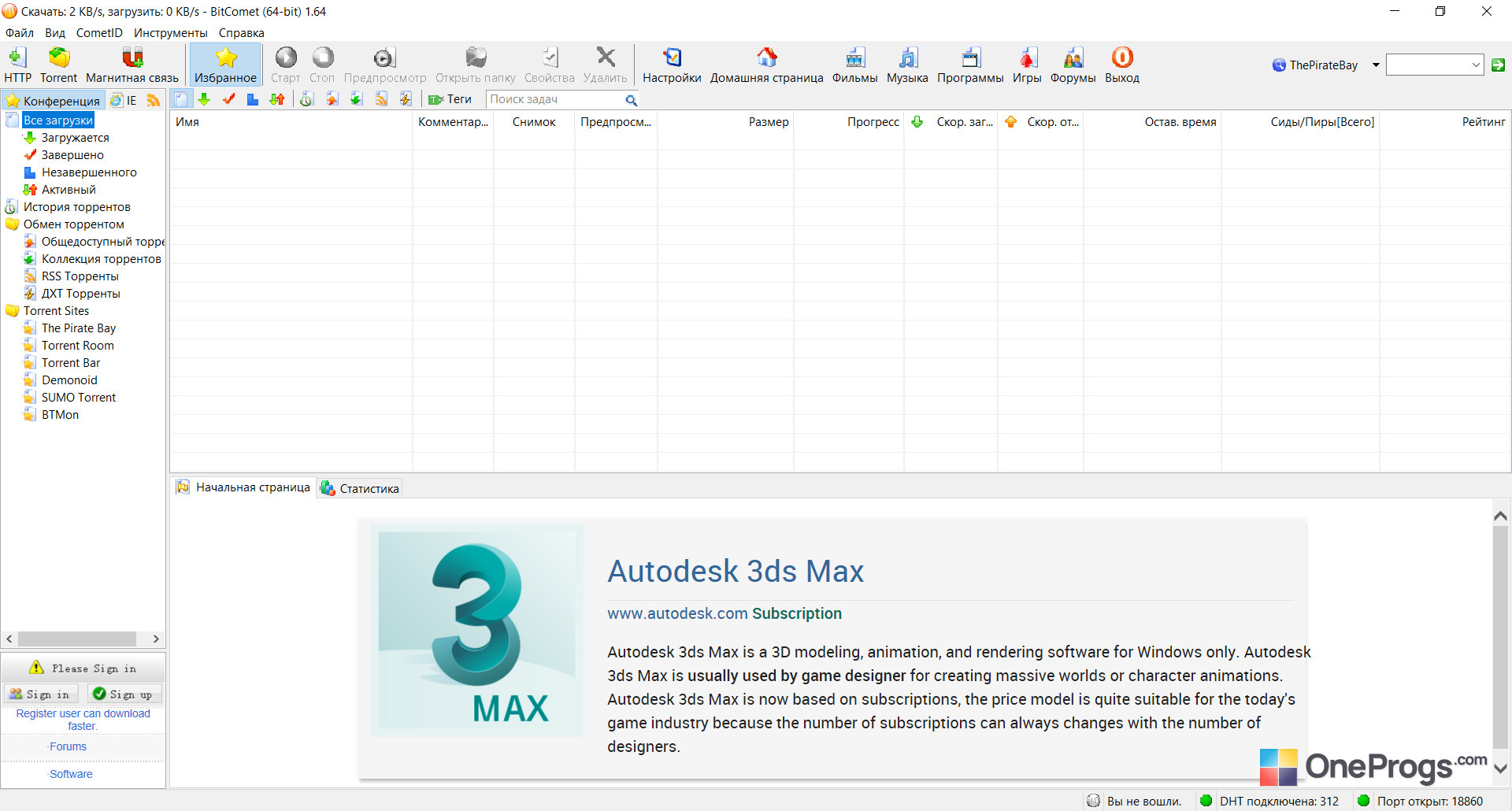Sort by the Прогресс column header

pyautogui.click(x=849, y=122)
